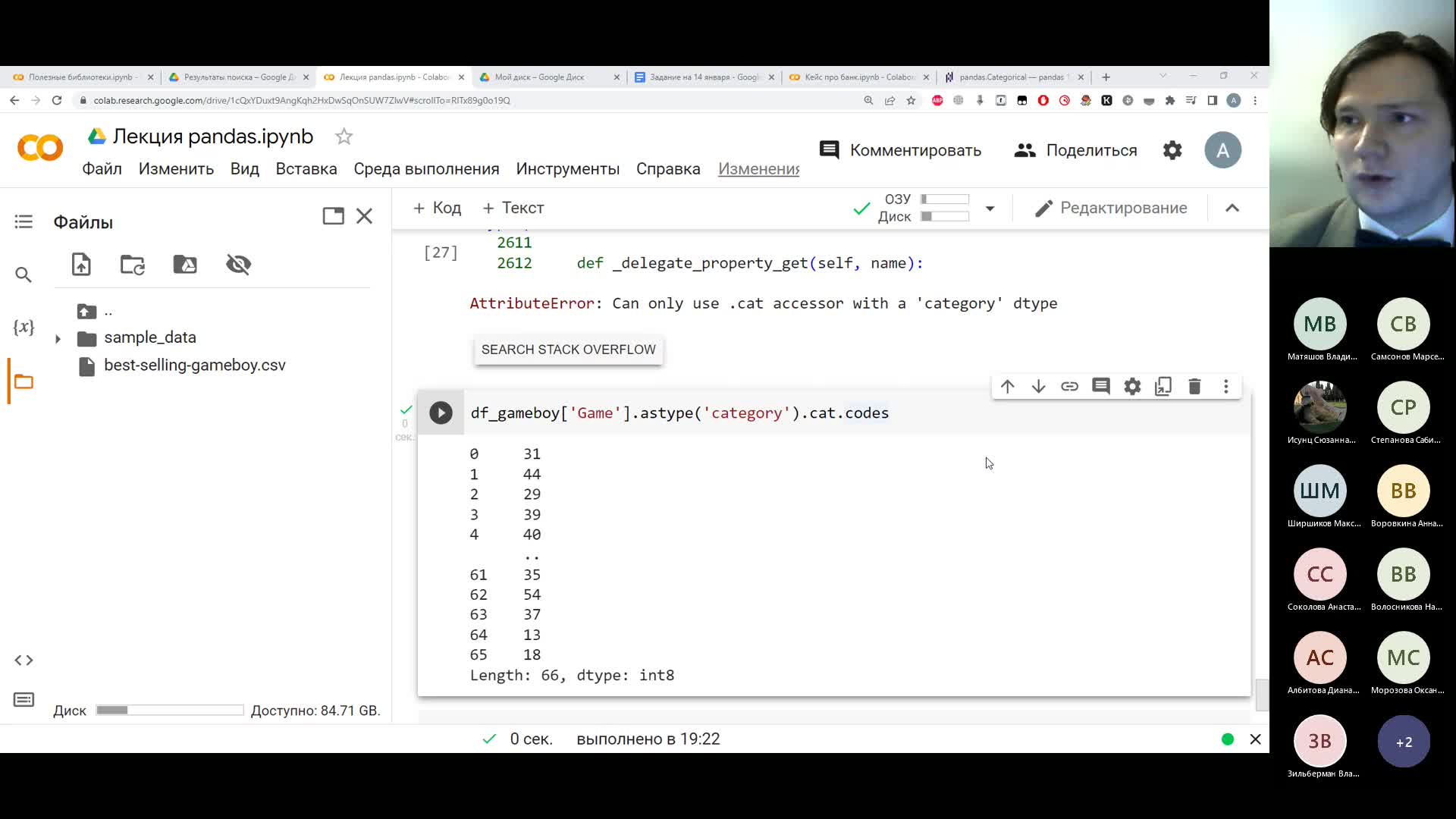Add a new code cell

[x=437, y=208]
